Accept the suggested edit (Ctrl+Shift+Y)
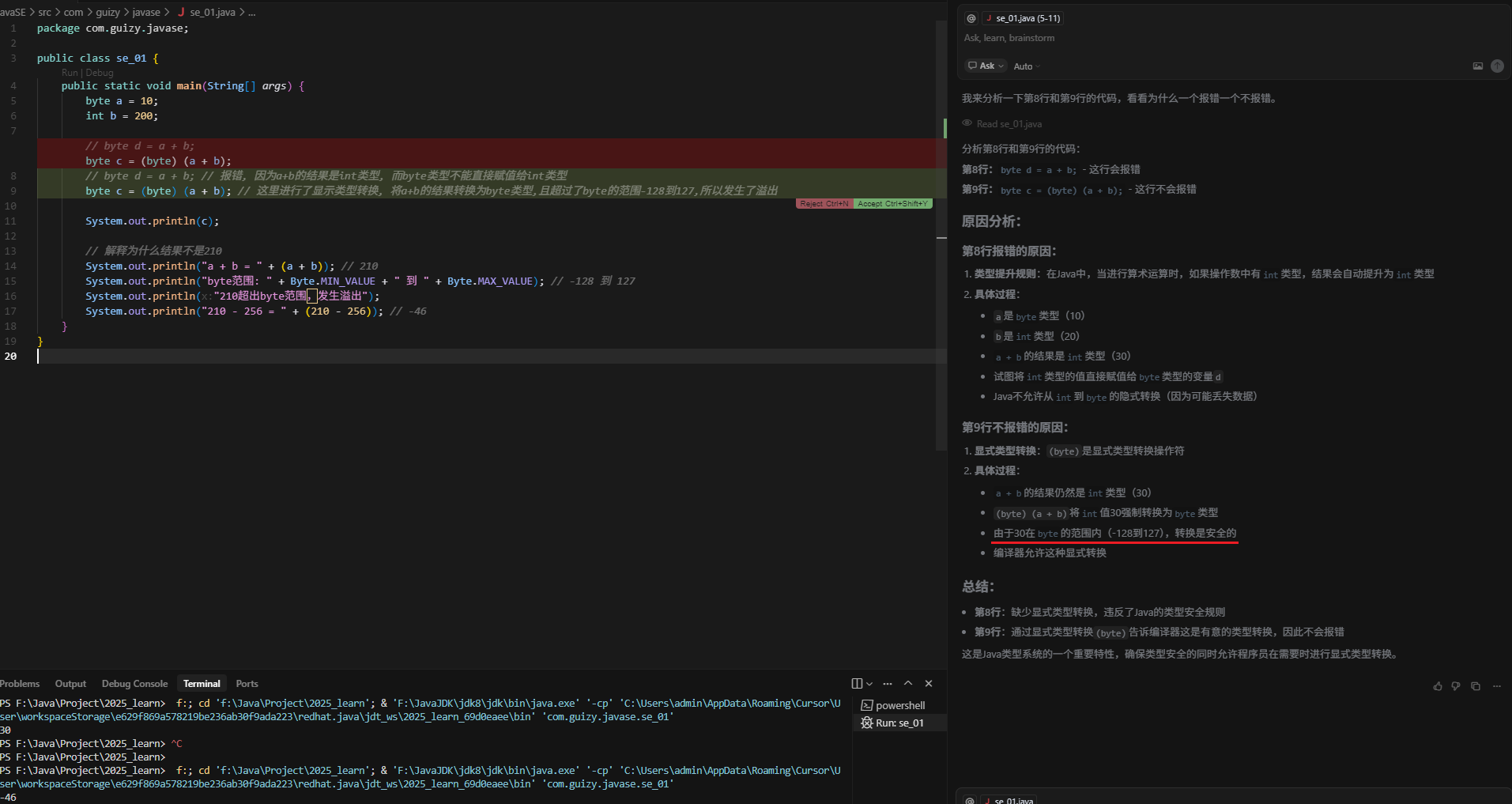 (x=893, y=204)
